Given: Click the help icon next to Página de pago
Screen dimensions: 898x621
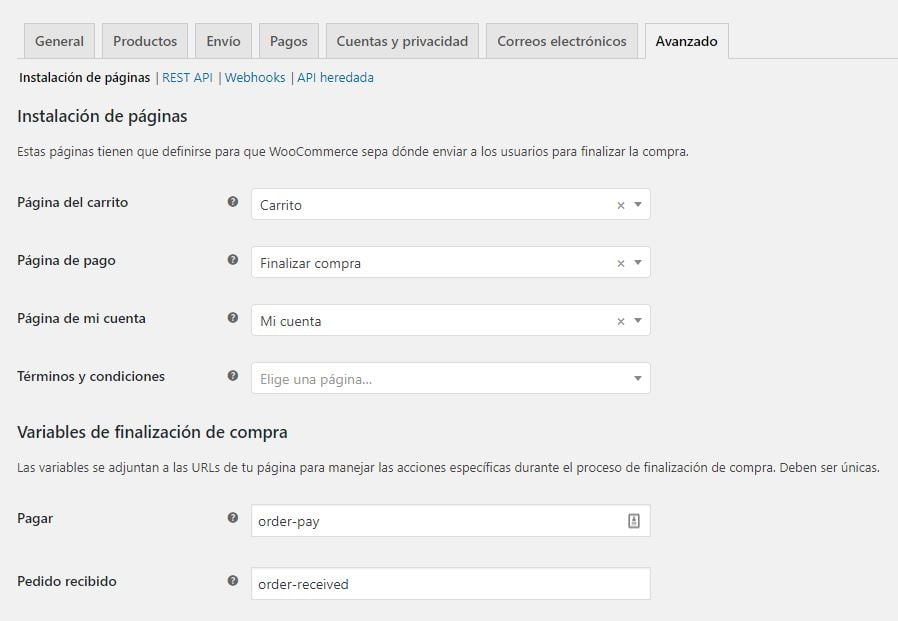Looking at the screenshot, I should tap(233, 261).
